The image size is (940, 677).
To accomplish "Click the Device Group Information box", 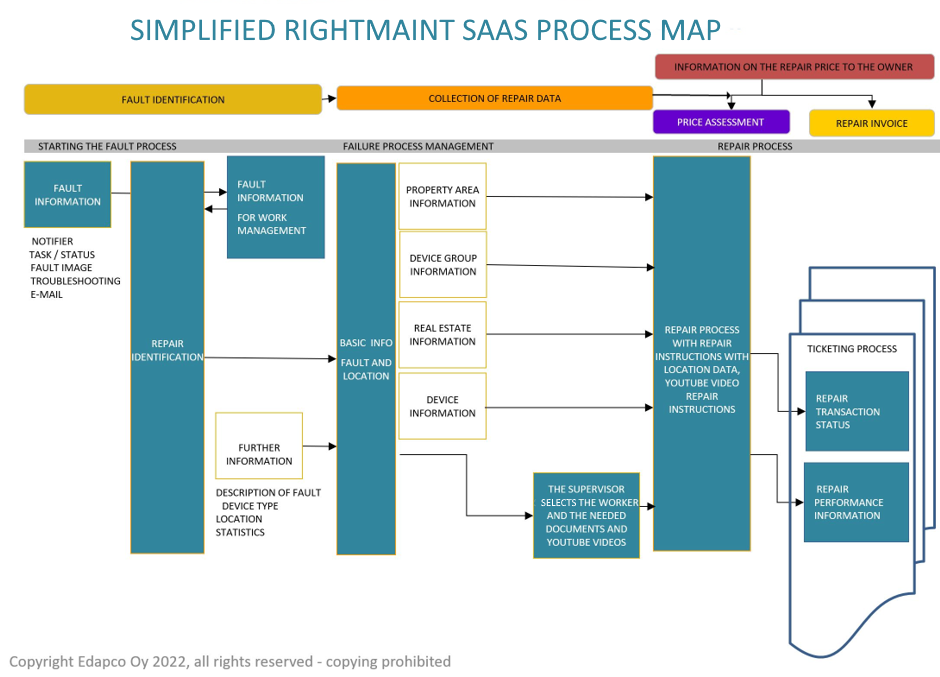I will click(x=443, y=264).
